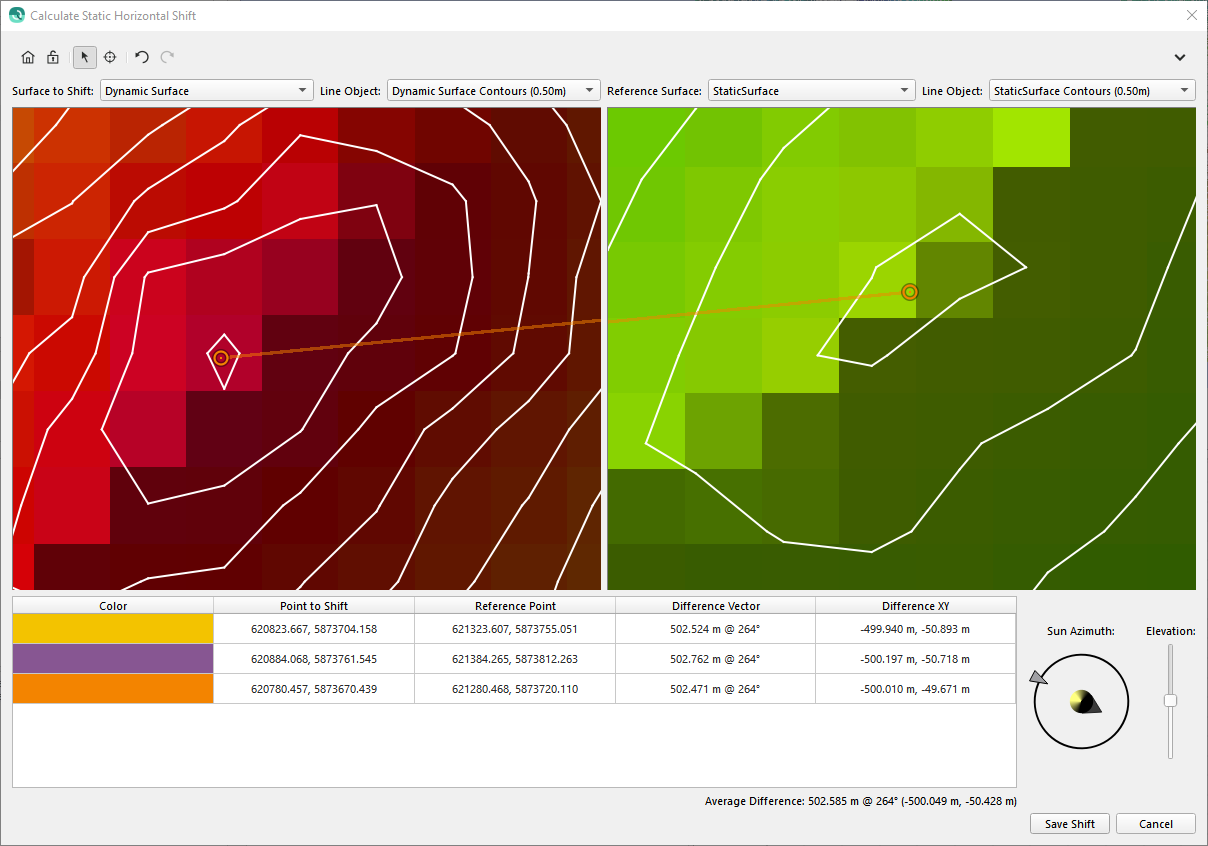The width and height of the screenshot is (1208, 846).
Task: Click the Sun Azimuth dial arrow
Action: pyautogui.click(x=1039, y=678)
